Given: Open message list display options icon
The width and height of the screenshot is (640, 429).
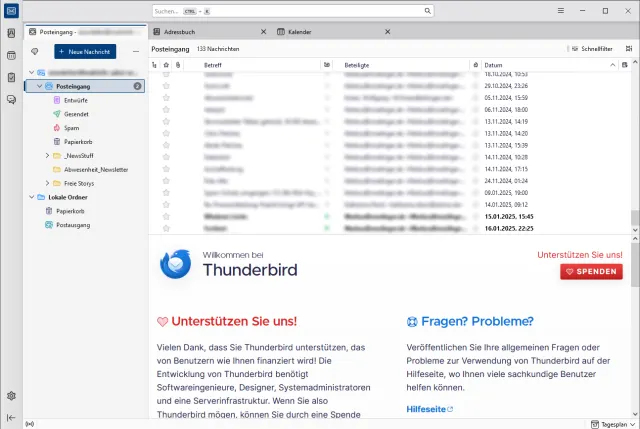Looking at the screenshot, I should pos(629,49).
